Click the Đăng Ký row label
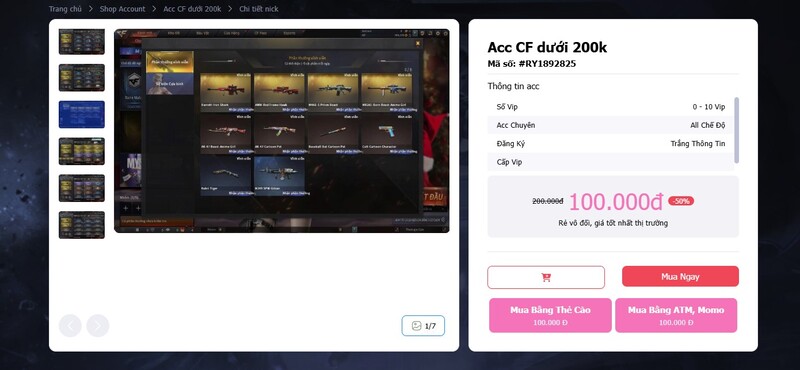Viewport: 800px width, 370px height. 511,143
